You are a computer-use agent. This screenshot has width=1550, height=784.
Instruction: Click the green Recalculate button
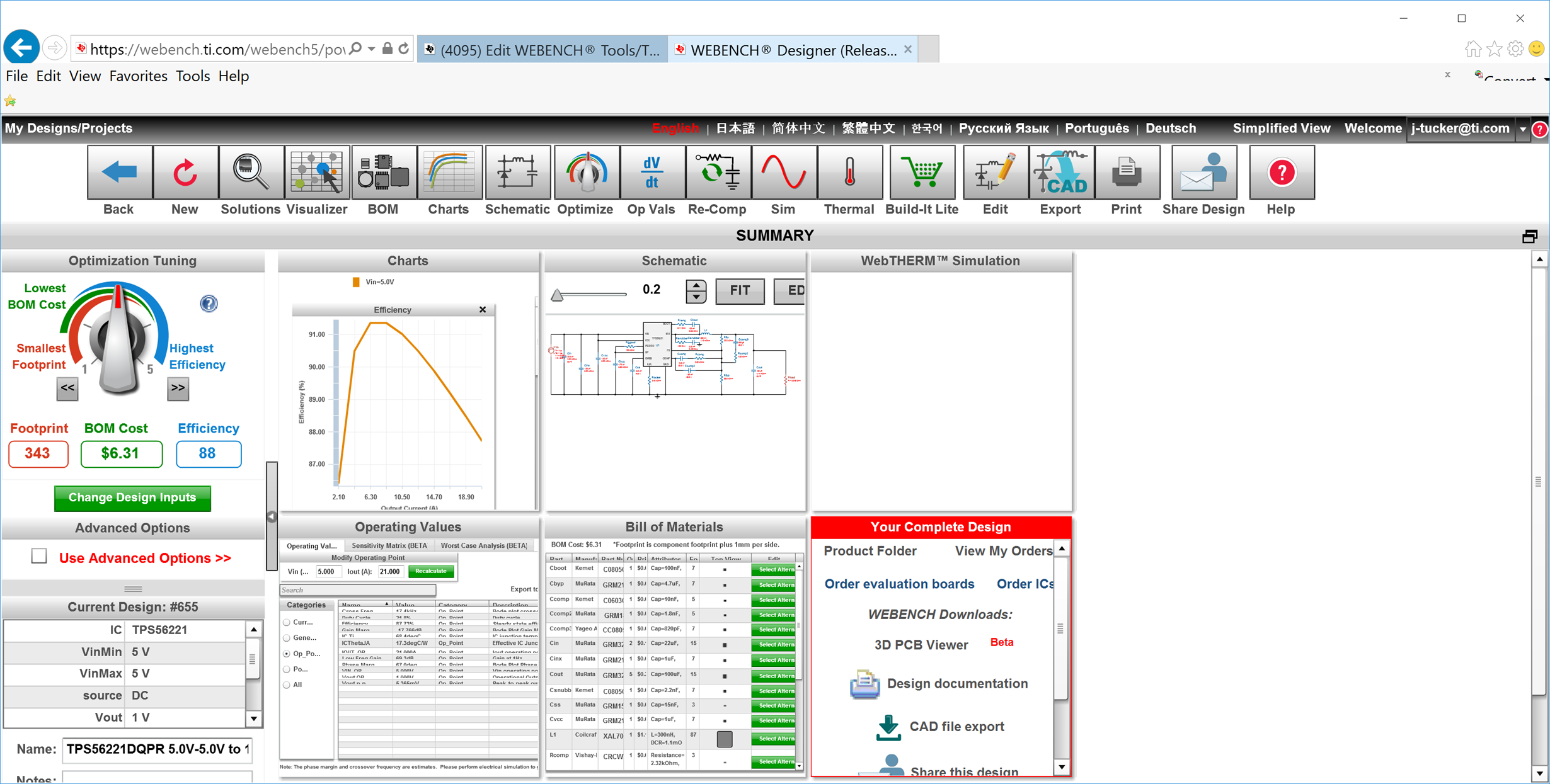pos(431,571)
